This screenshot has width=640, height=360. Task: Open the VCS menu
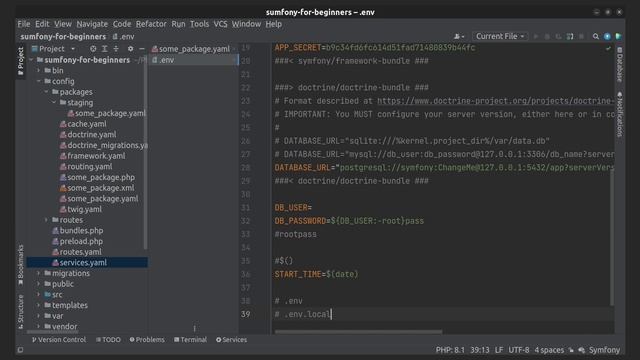coord(220,24)
